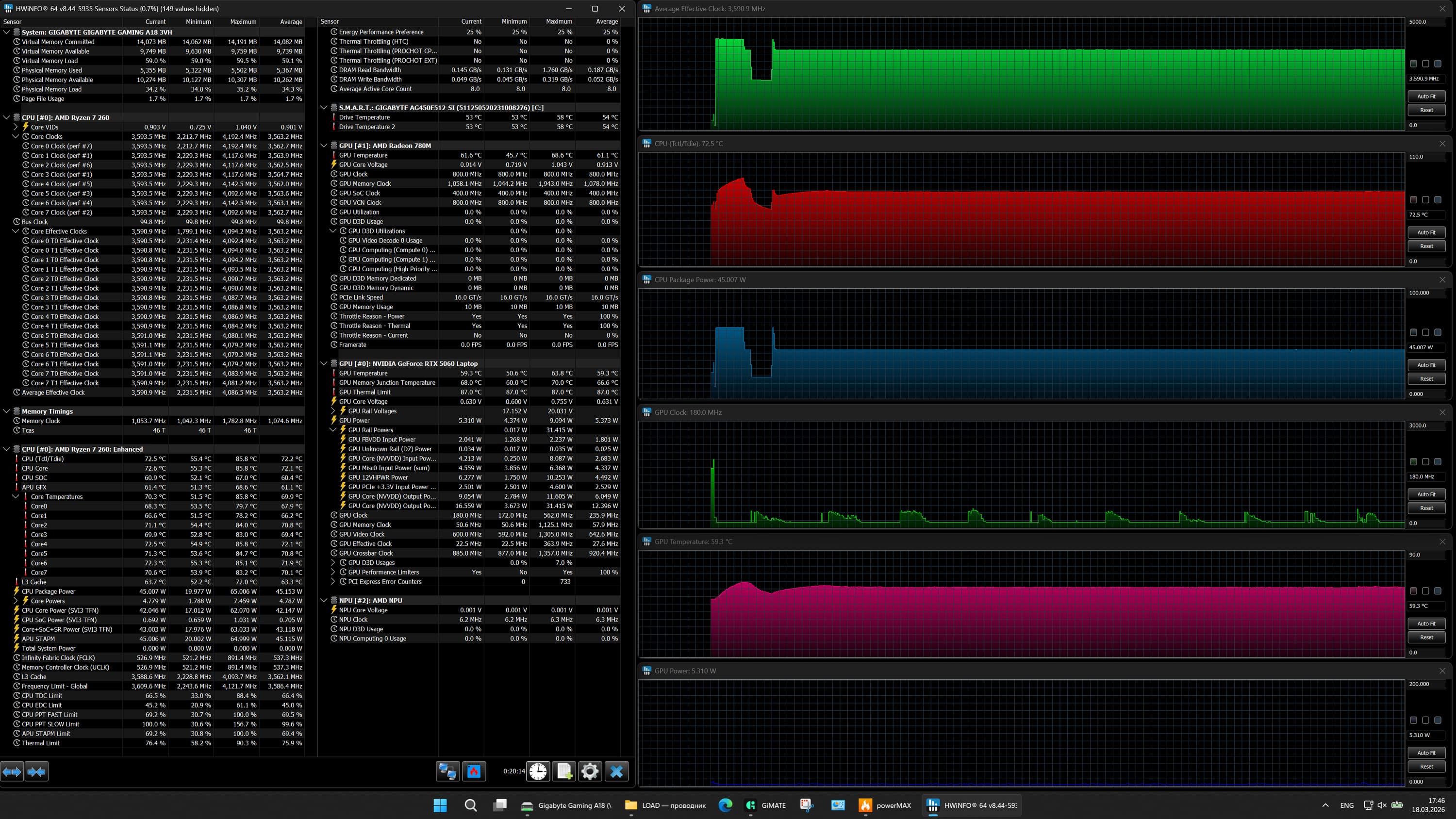Open powerMAX from the taskbar
This screenshot has height=819, width=1456.
point(885,805)
